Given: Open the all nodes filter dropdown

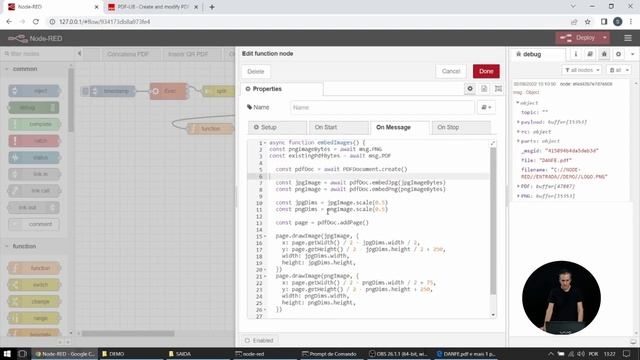Looking at the screenshot, I should point(582,70).
